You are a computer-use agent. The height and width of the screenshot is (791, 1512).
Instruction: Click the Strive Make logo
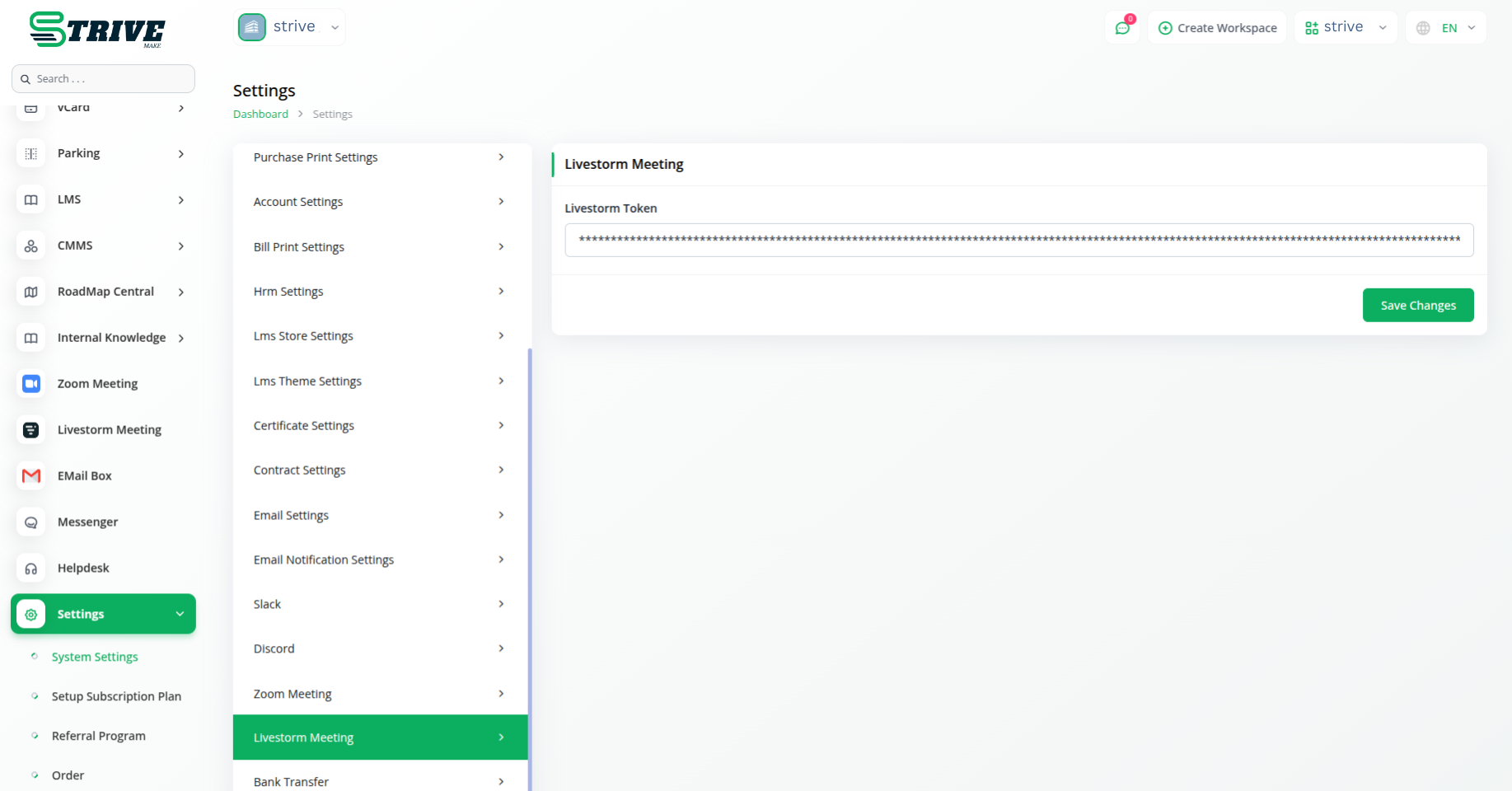pos(97,30)
